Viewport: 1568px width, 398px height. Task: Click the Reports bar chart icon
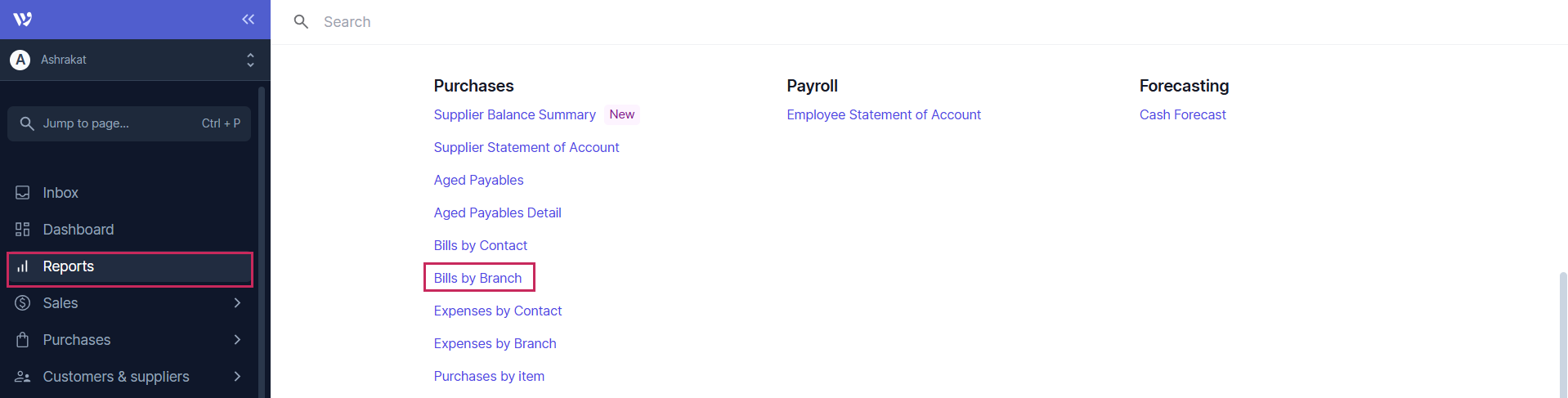[23, 266]
